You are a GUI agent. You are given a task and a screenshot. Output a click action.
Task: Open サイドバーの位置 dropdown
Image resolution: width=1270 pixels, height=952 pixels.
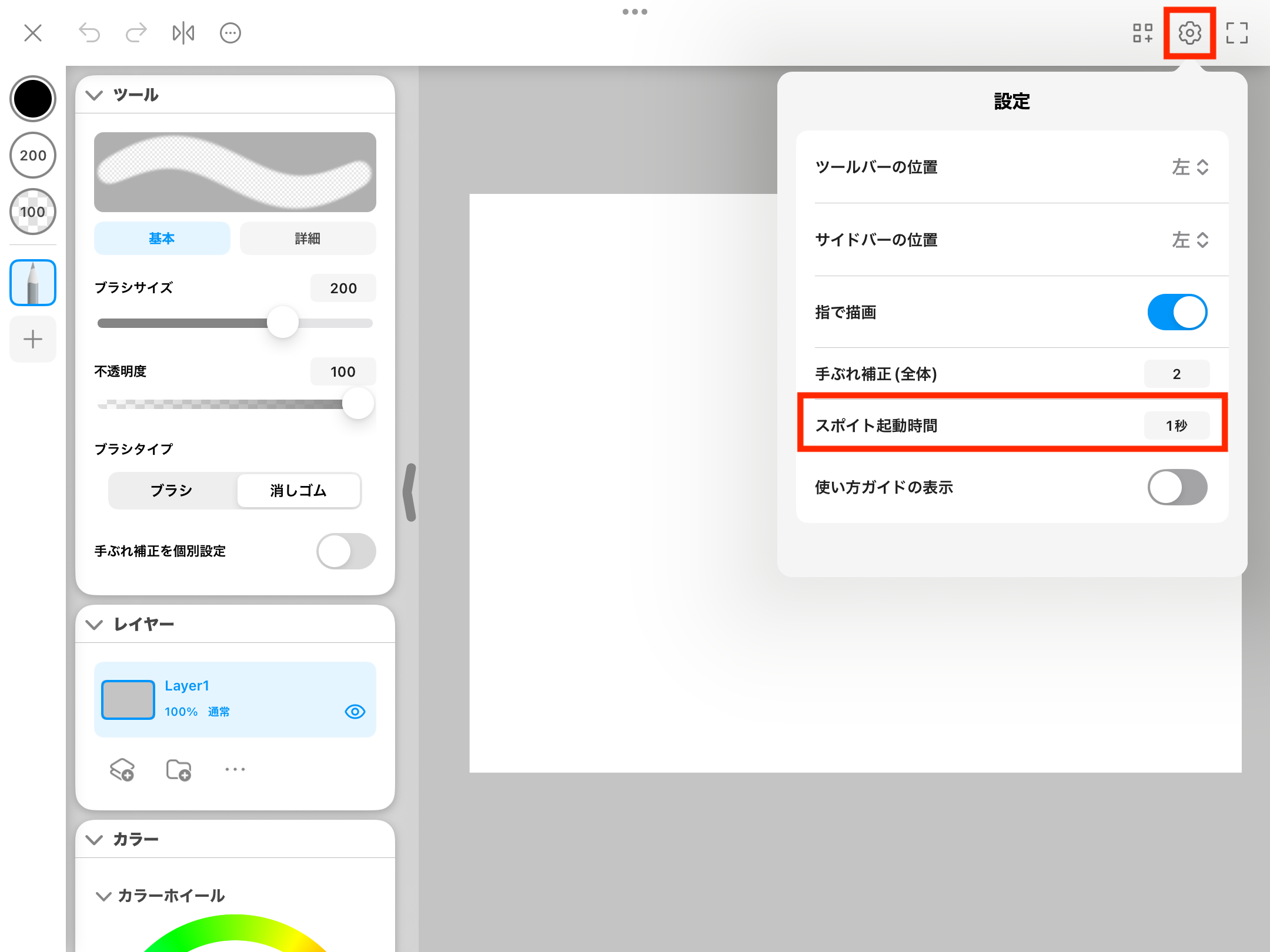point(1190,240)
